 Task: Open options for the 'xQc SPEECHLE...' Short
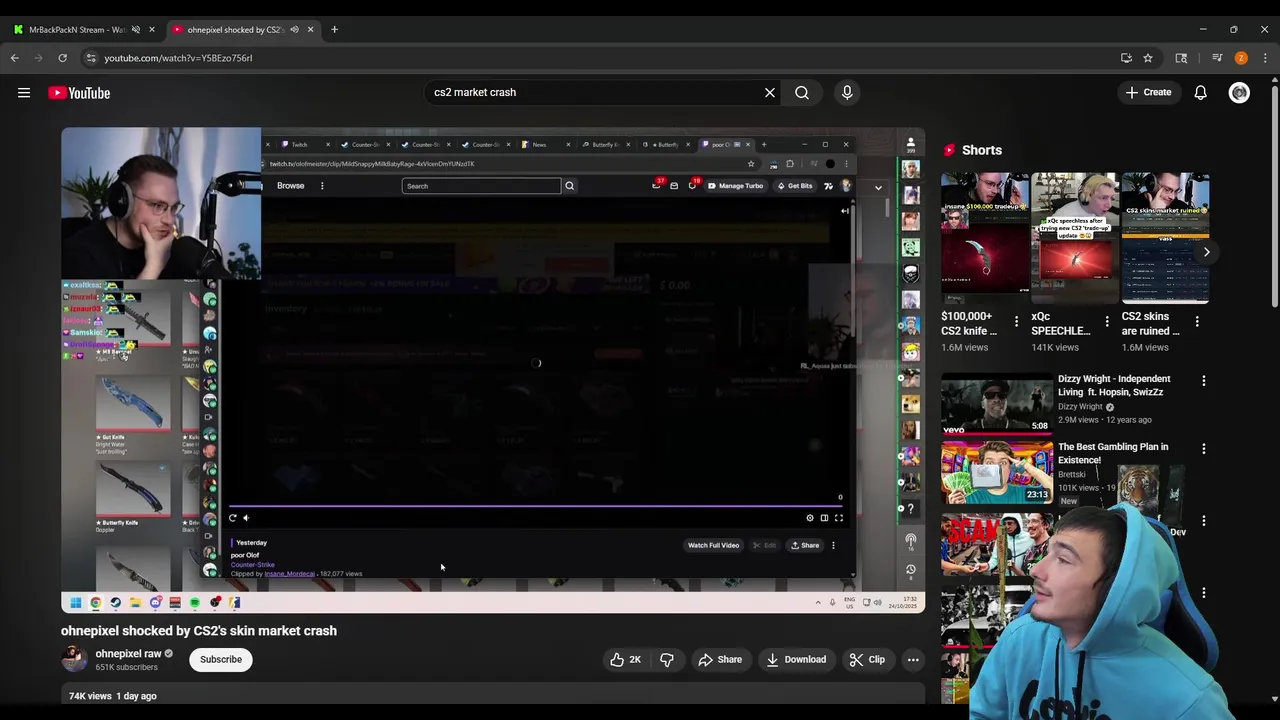click(1107, 322)
